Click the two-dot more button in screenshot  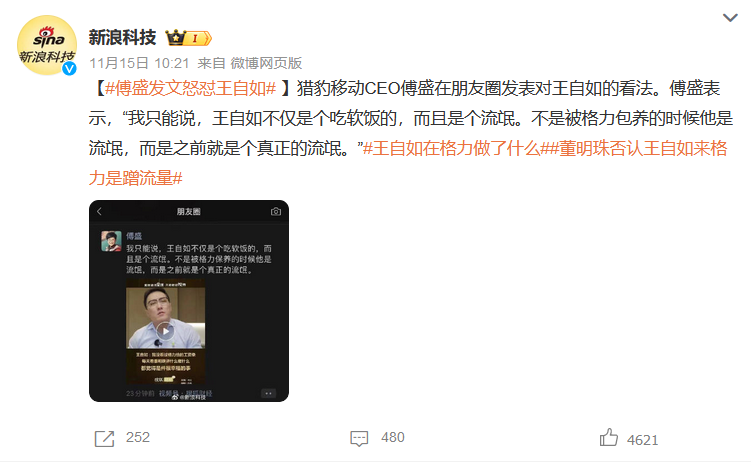click(268, 394)
